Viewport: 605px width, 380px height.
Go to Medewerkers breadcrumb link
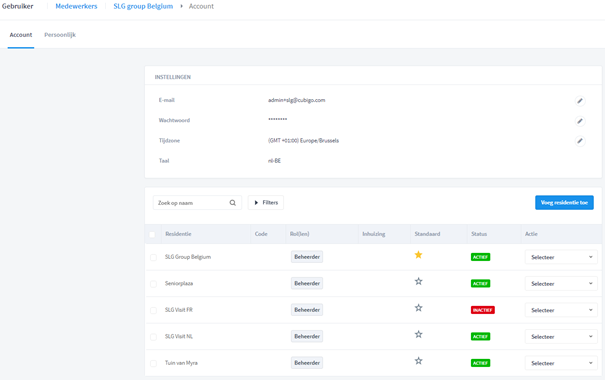tap(76, 6)
